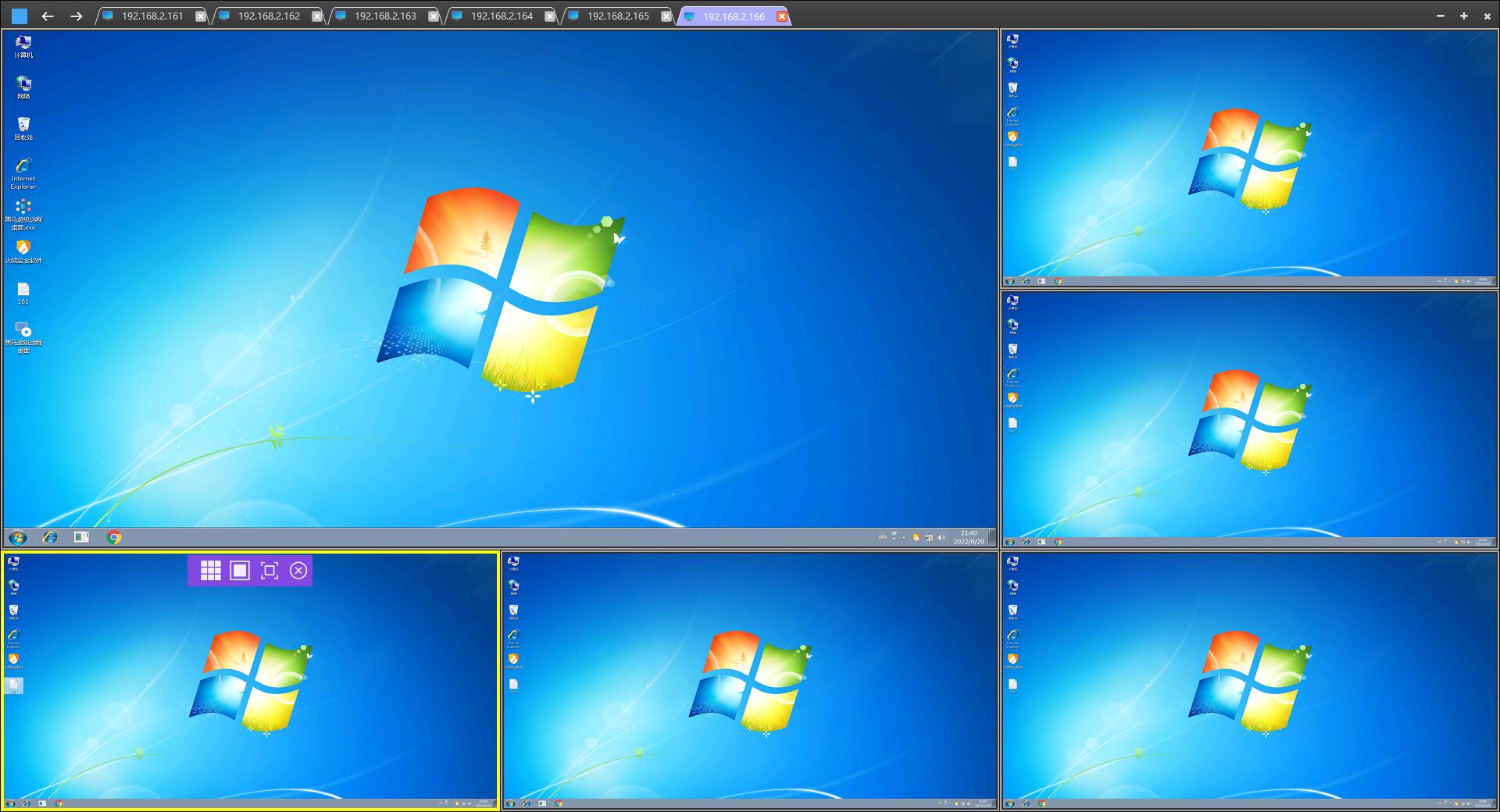
Task: Enter fullscreen mode from purple toolbar
Action: point(270,571)
